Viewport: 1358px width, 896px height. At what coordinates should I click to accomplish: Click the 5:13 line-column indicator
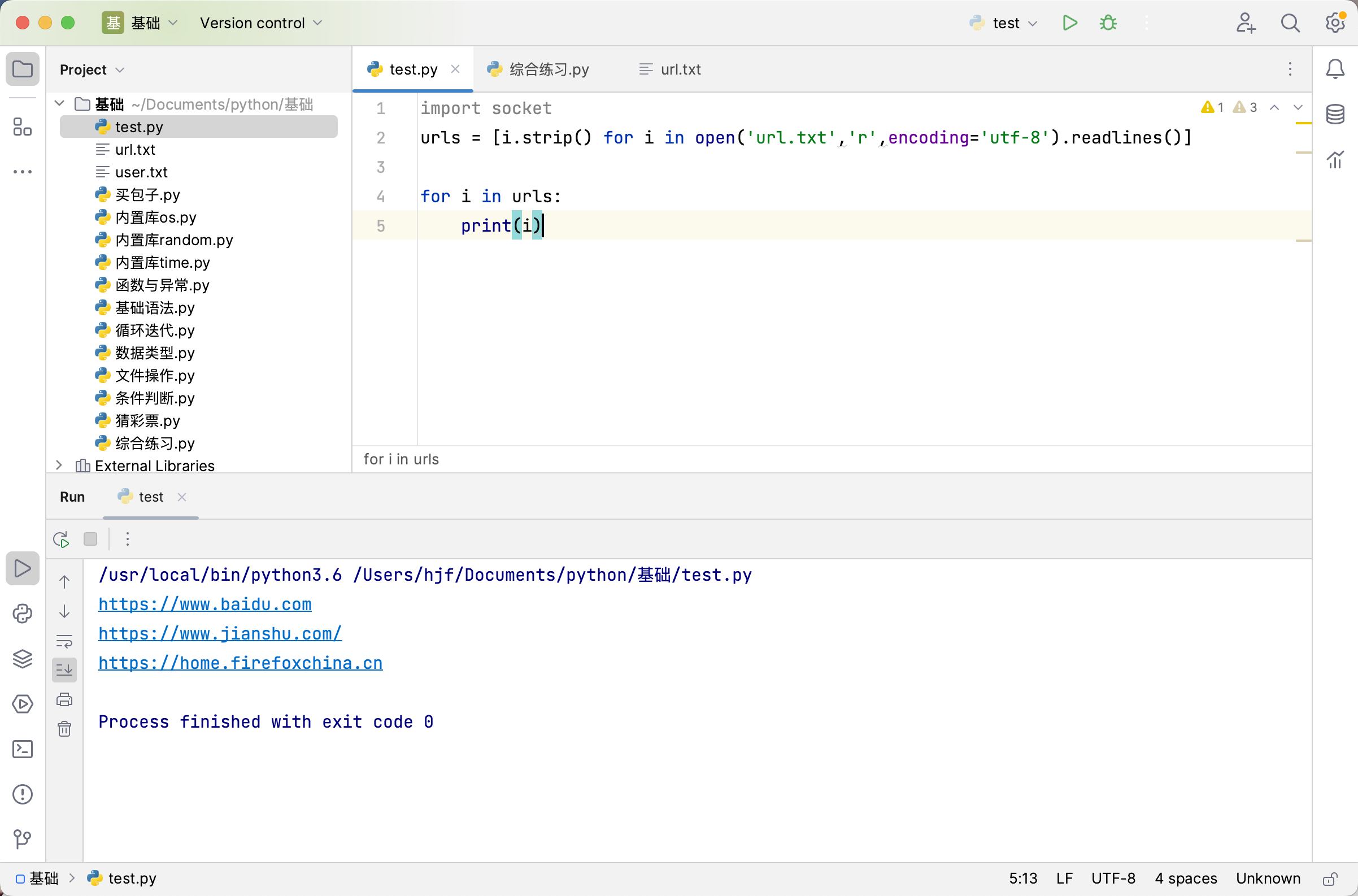1022,878
